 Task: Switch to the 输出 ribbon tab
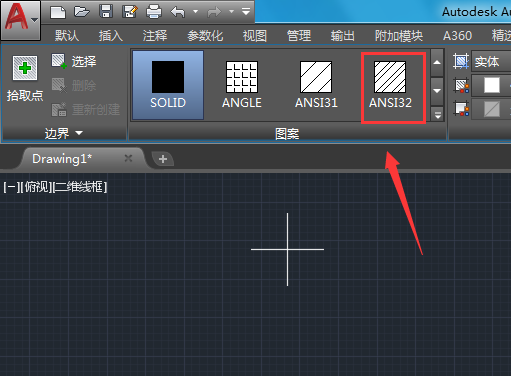tap(343, 35)
